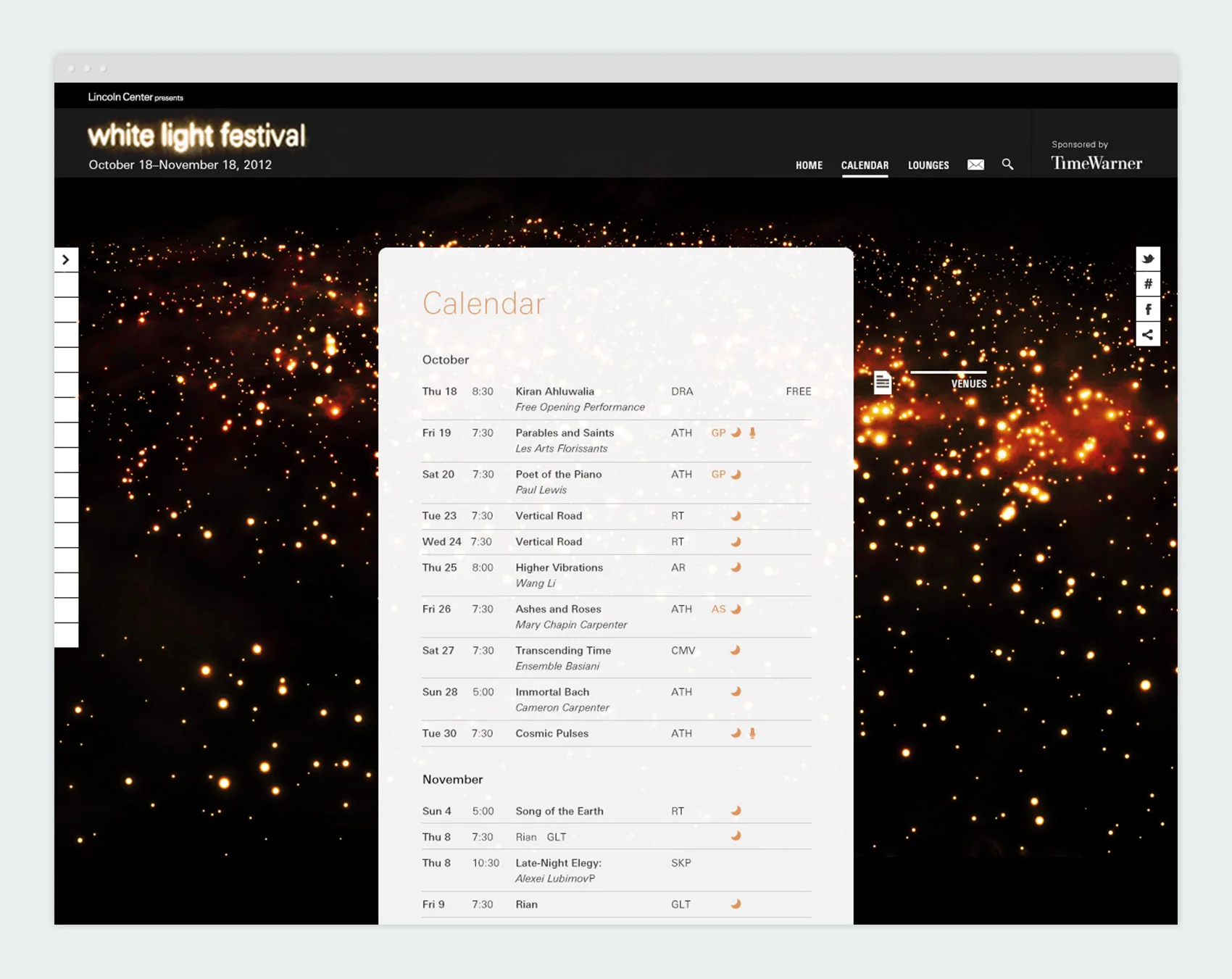Click moon icon on Transcending Time row
The width and height of the screenshot is (1232, 979).
click(x=736, y=650)
